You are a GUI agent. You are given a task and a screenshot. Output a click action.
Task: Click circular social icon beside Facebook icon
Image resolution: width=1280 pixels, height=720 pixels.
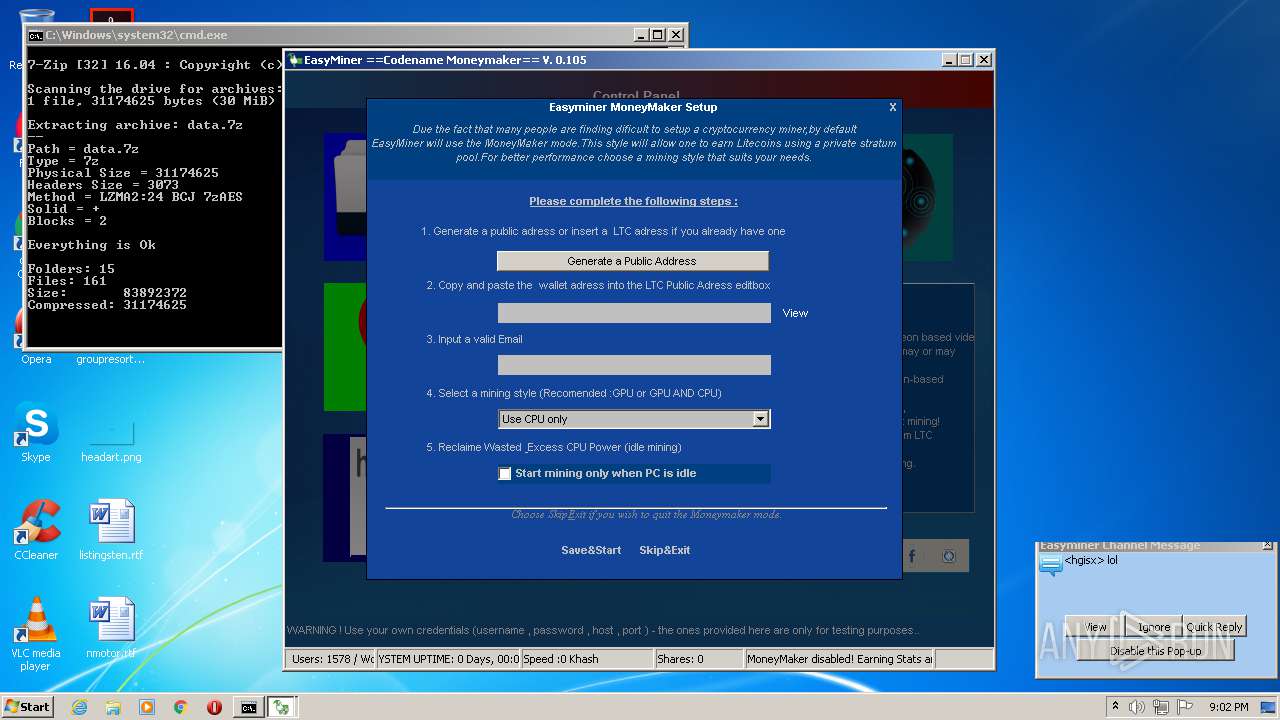point(950,556)
